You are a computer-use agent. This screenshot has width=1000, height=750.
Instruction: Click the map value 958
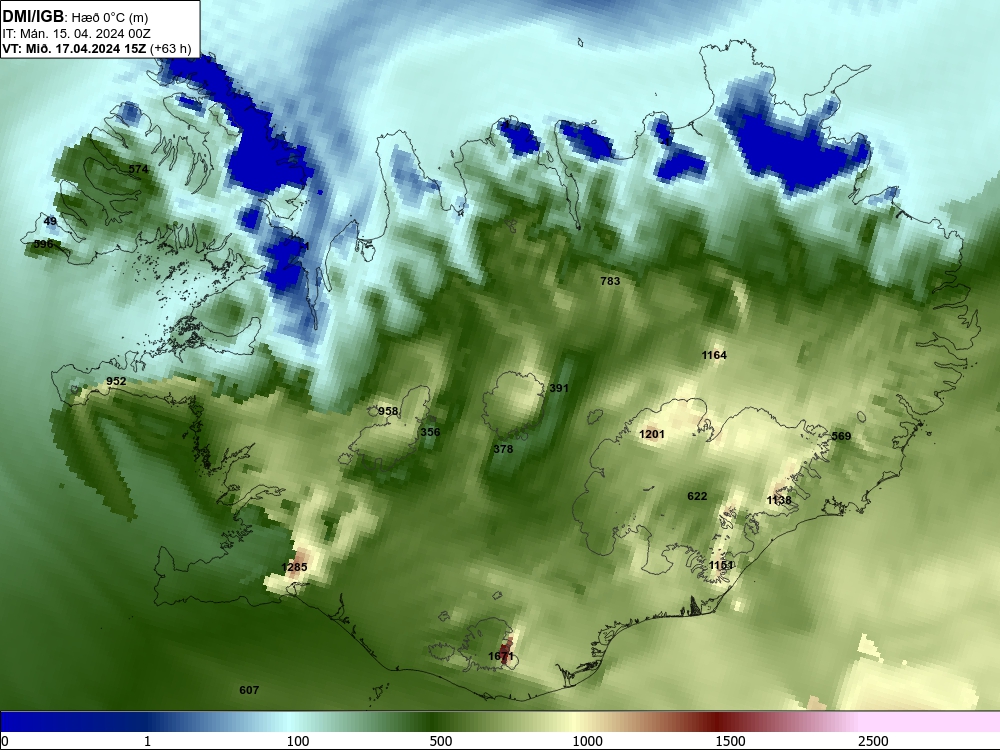click(388, 411)
